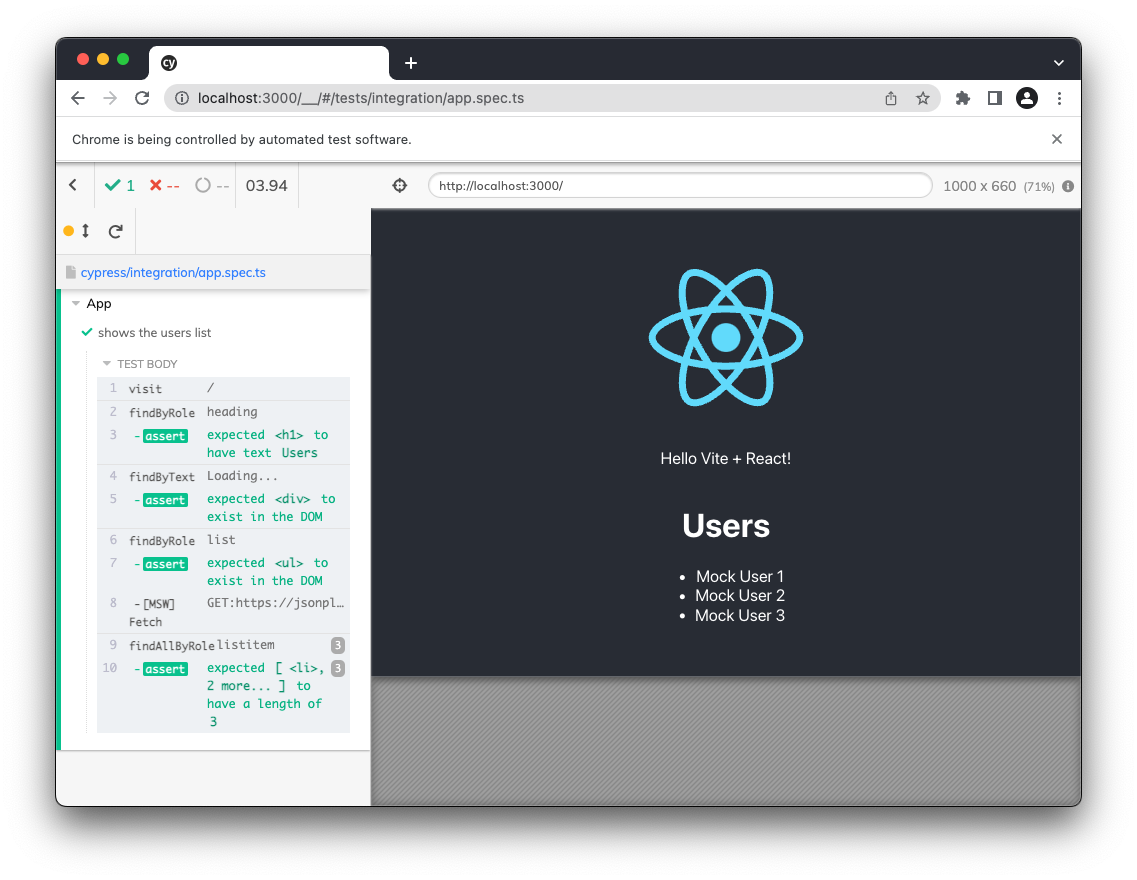The height and width of the screenshot is (880, 1137).
Task: Open site info icon in address bar
Action: [x=182, y=99]
